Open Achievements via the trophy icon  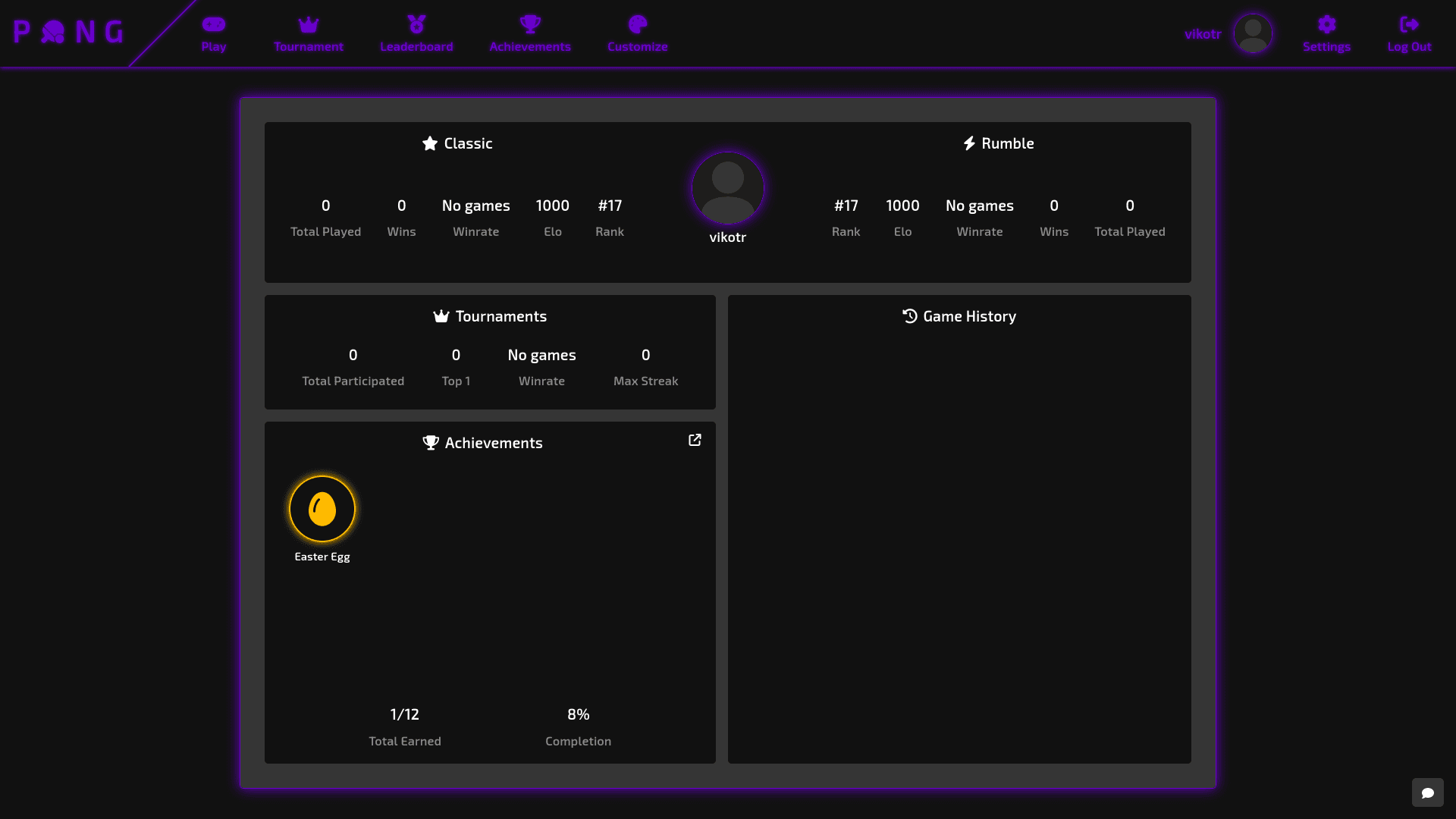(x=530, y=24)
